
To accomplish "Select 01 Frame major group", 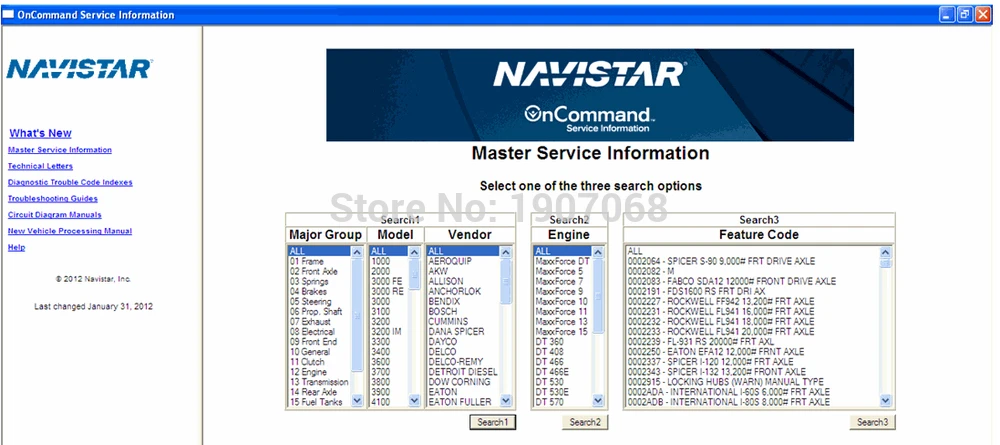I will [320, 261].
